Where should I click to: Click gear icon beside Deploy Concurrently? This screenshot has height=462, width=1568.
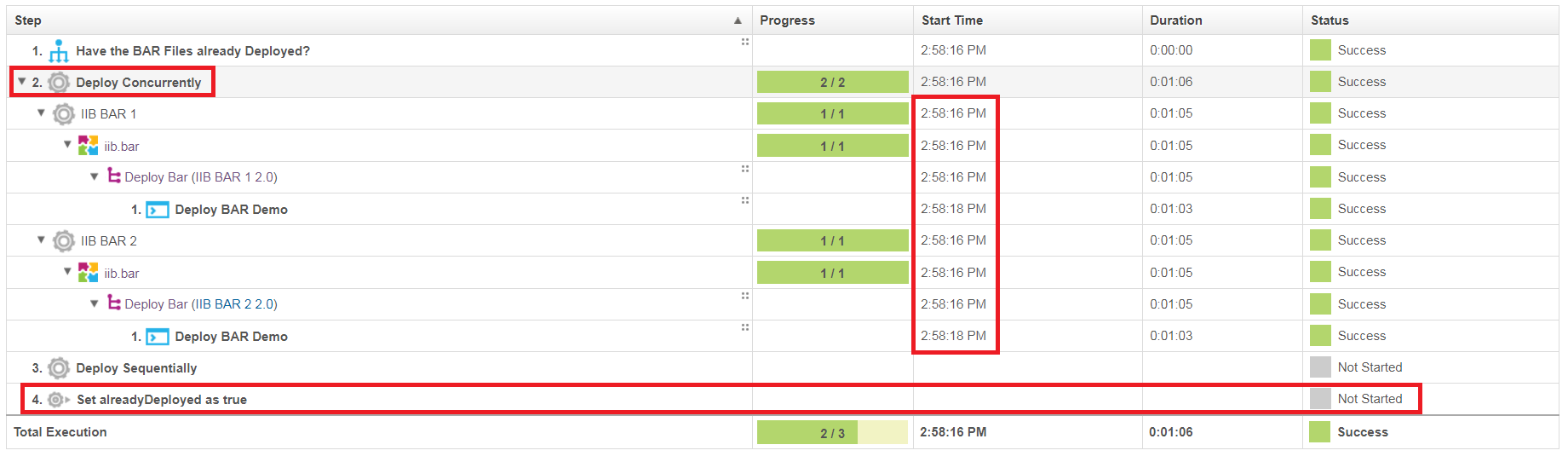[59, 83]
